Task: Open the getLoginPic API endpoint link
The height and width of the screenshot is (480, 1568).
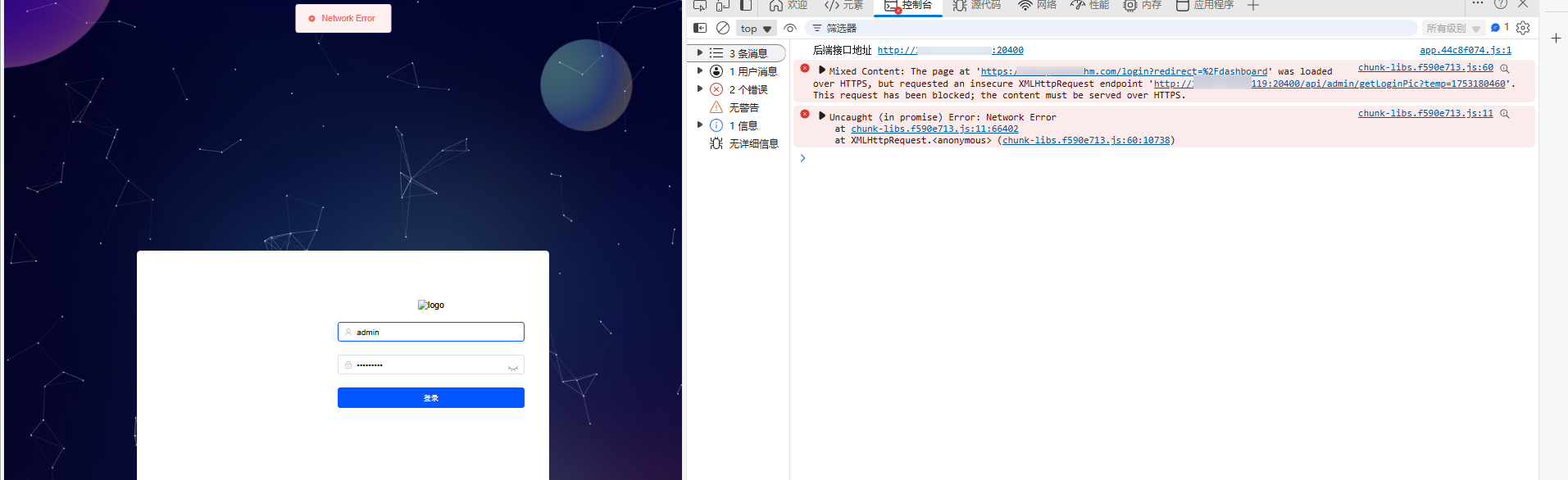Action: [x=1329, y=84]
